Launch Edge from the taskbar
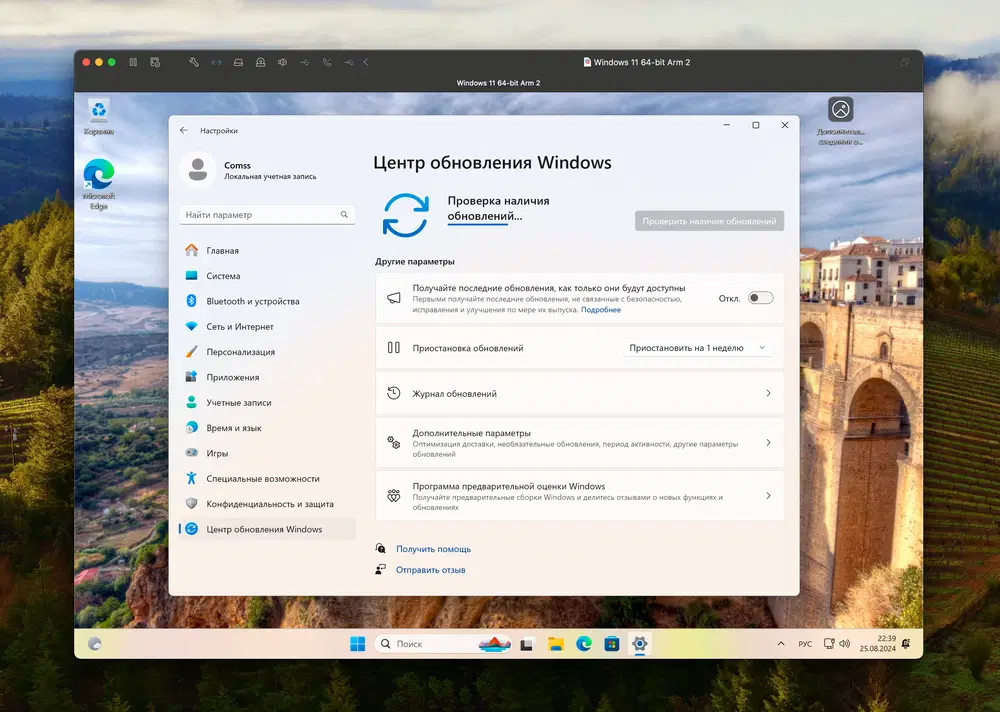 (584, 644)
